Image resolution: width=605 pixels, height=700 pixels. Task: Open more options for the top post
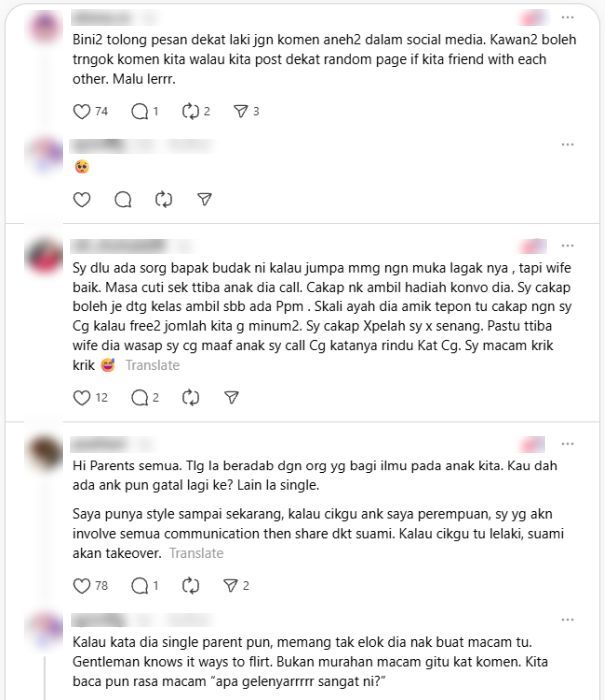(567, 17)
